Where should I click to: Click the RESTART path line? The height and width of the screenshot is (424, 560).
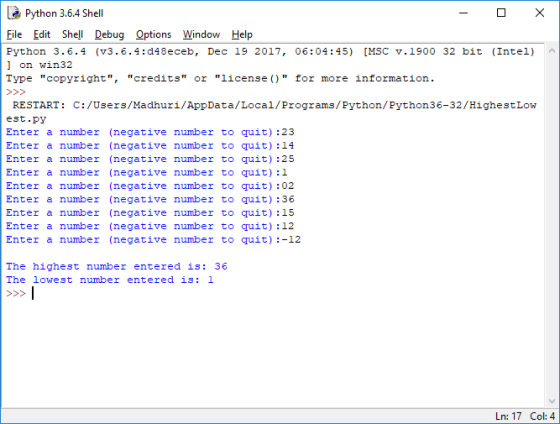(x=275, y=105)
